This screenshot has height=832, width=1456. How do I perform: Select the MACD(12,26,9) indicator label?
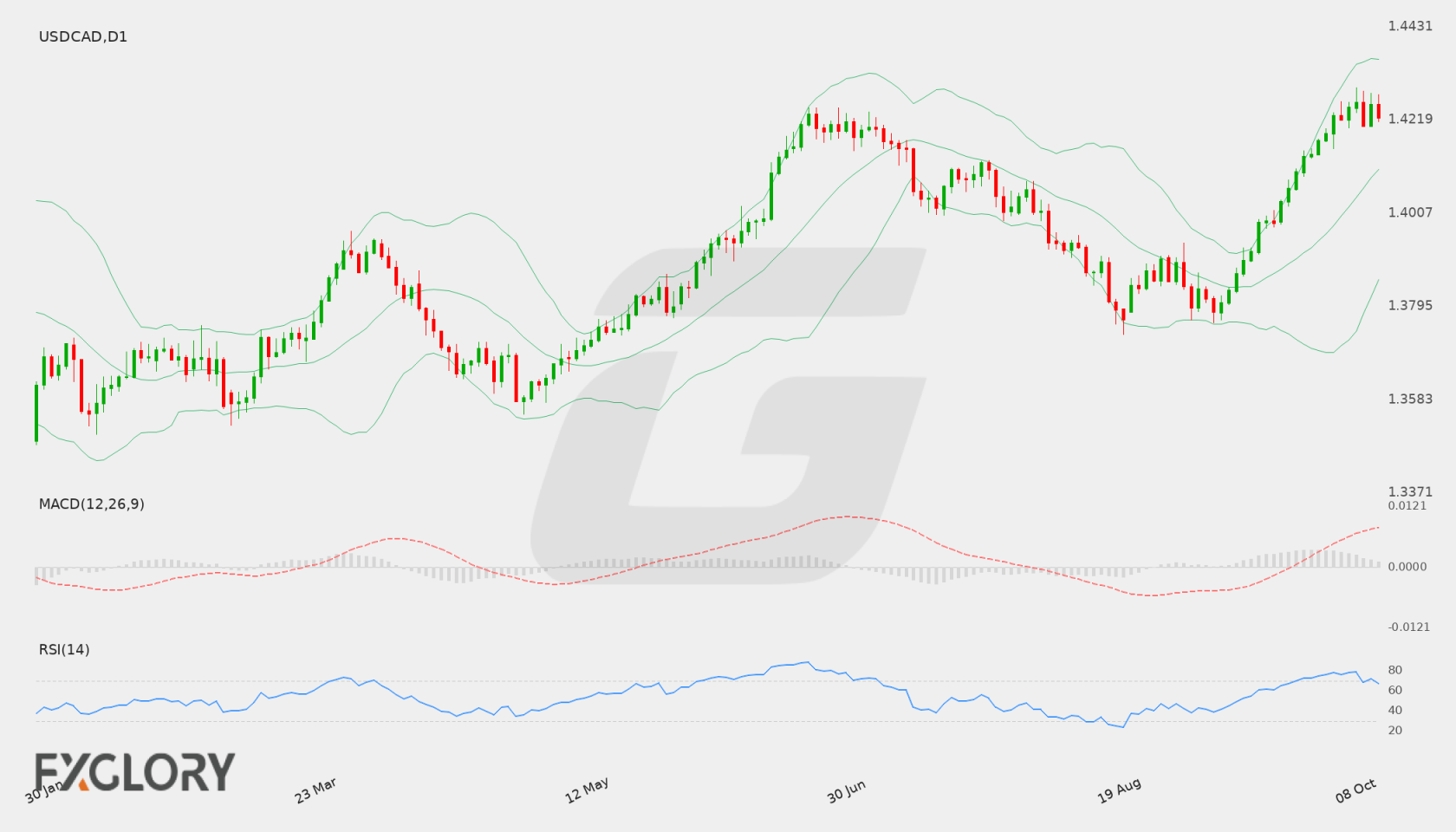(92, 504)
